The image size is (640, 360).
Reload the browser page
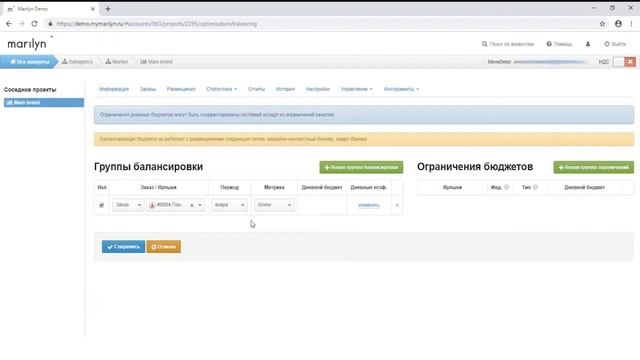(34, 24)
